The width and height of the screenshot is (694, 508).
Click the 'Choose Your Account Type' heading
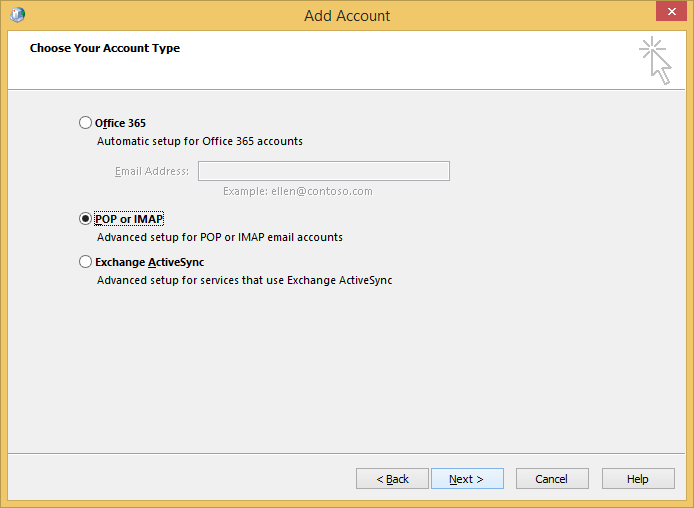(105, 48)
